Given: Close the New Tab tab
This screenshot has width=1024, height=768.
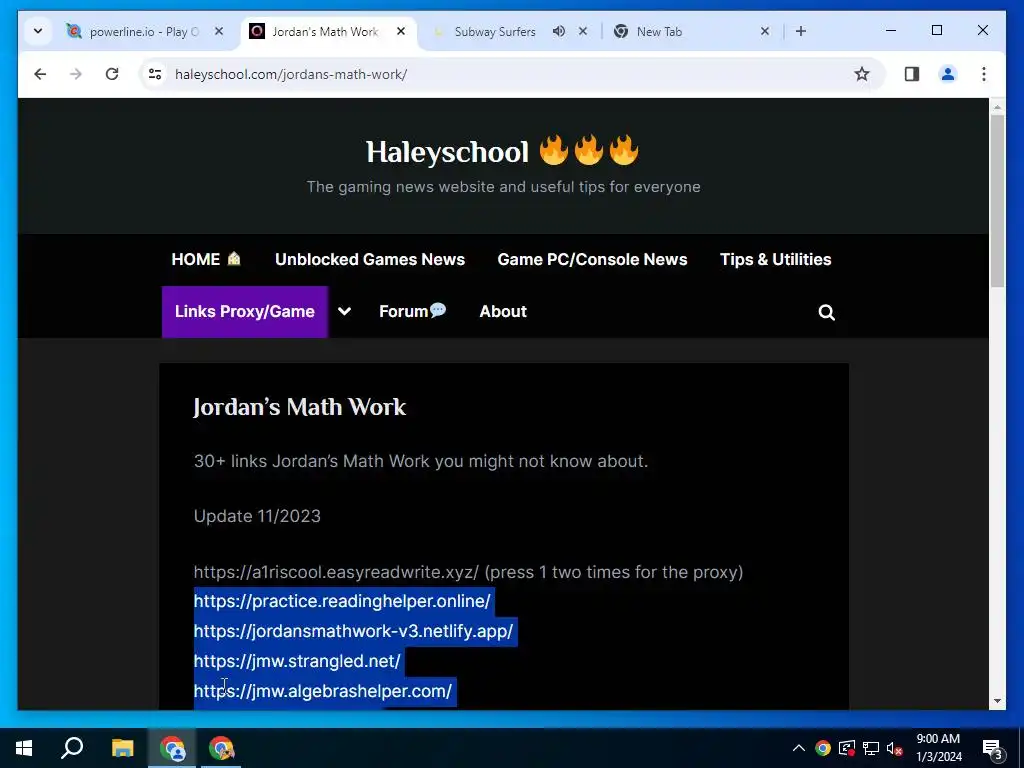Looking at the screenshot, I should point(765,31).
